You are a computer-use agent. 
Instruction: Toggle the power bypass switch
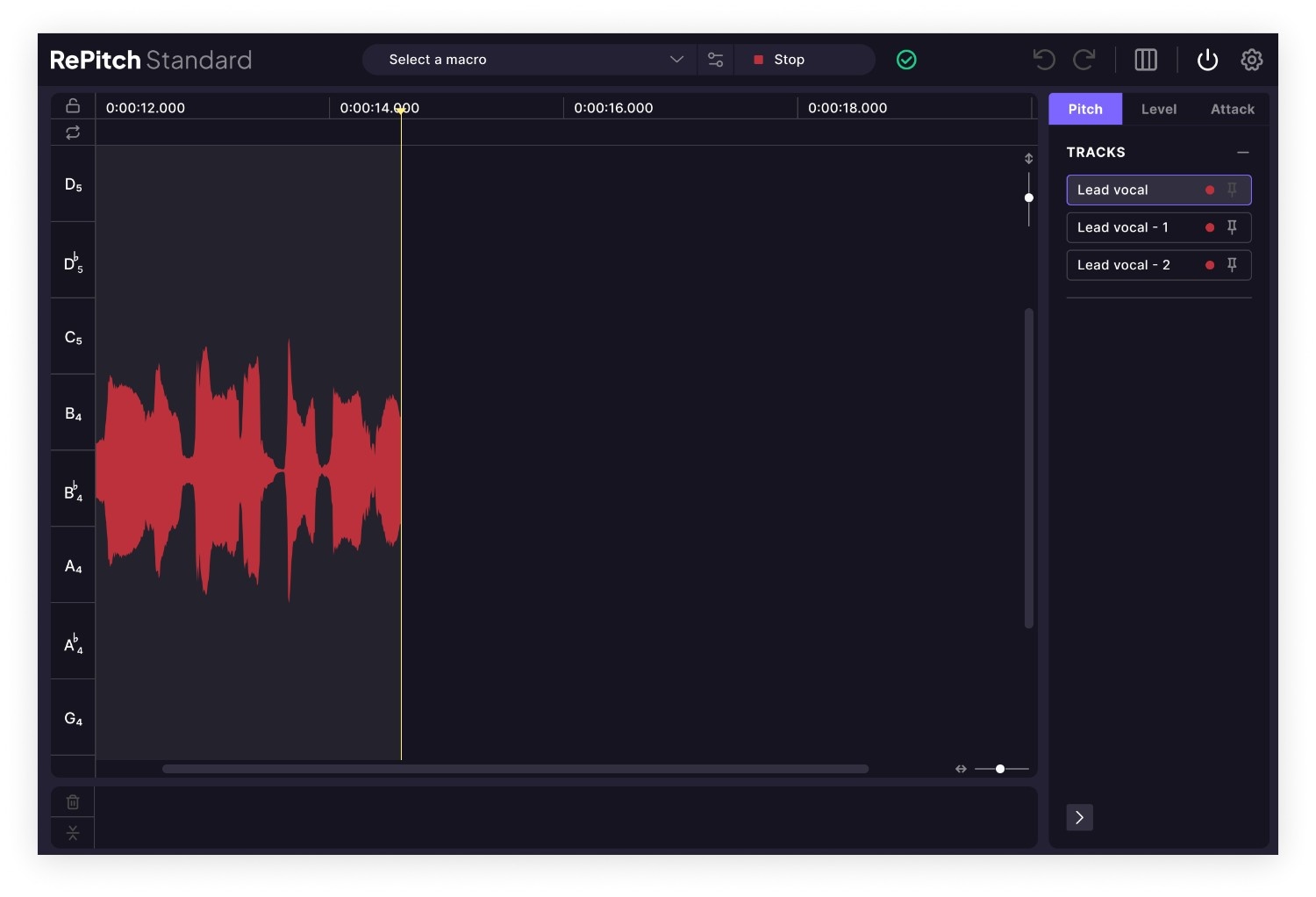click(1207, 60)
